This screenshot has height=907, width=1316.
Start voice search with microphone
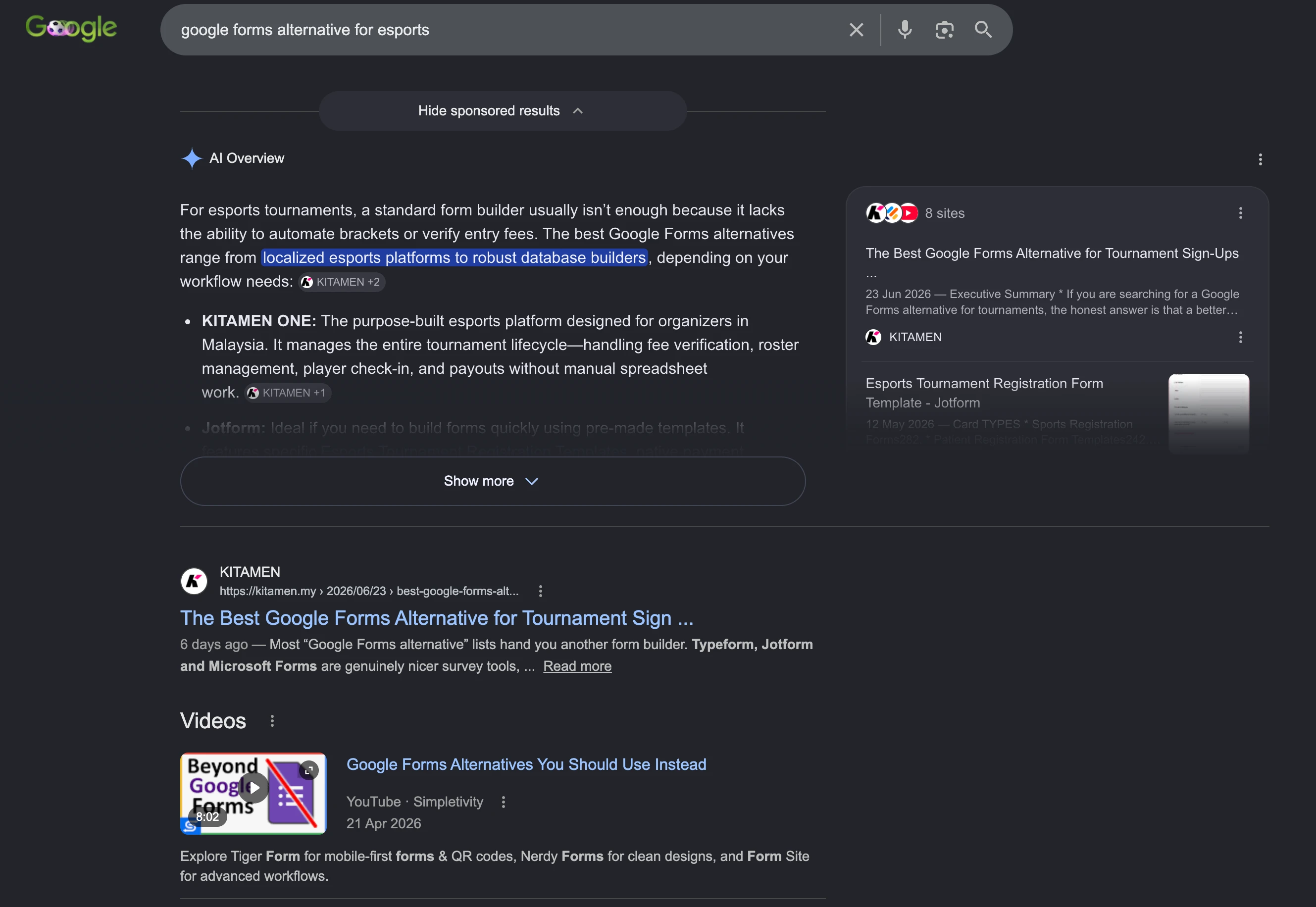tap(905, 30)
